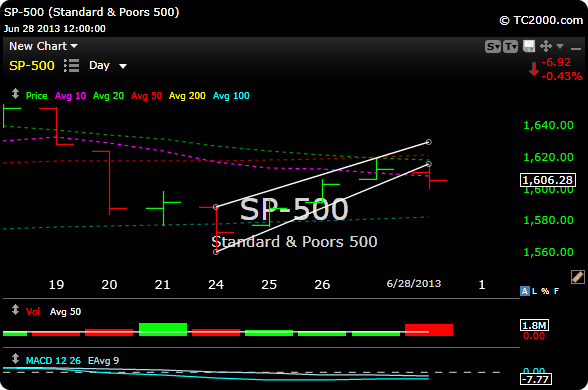Click the move crosshair arrows icon
The height and width of the screenshot is (390, 588).
[x=546, y=46]
